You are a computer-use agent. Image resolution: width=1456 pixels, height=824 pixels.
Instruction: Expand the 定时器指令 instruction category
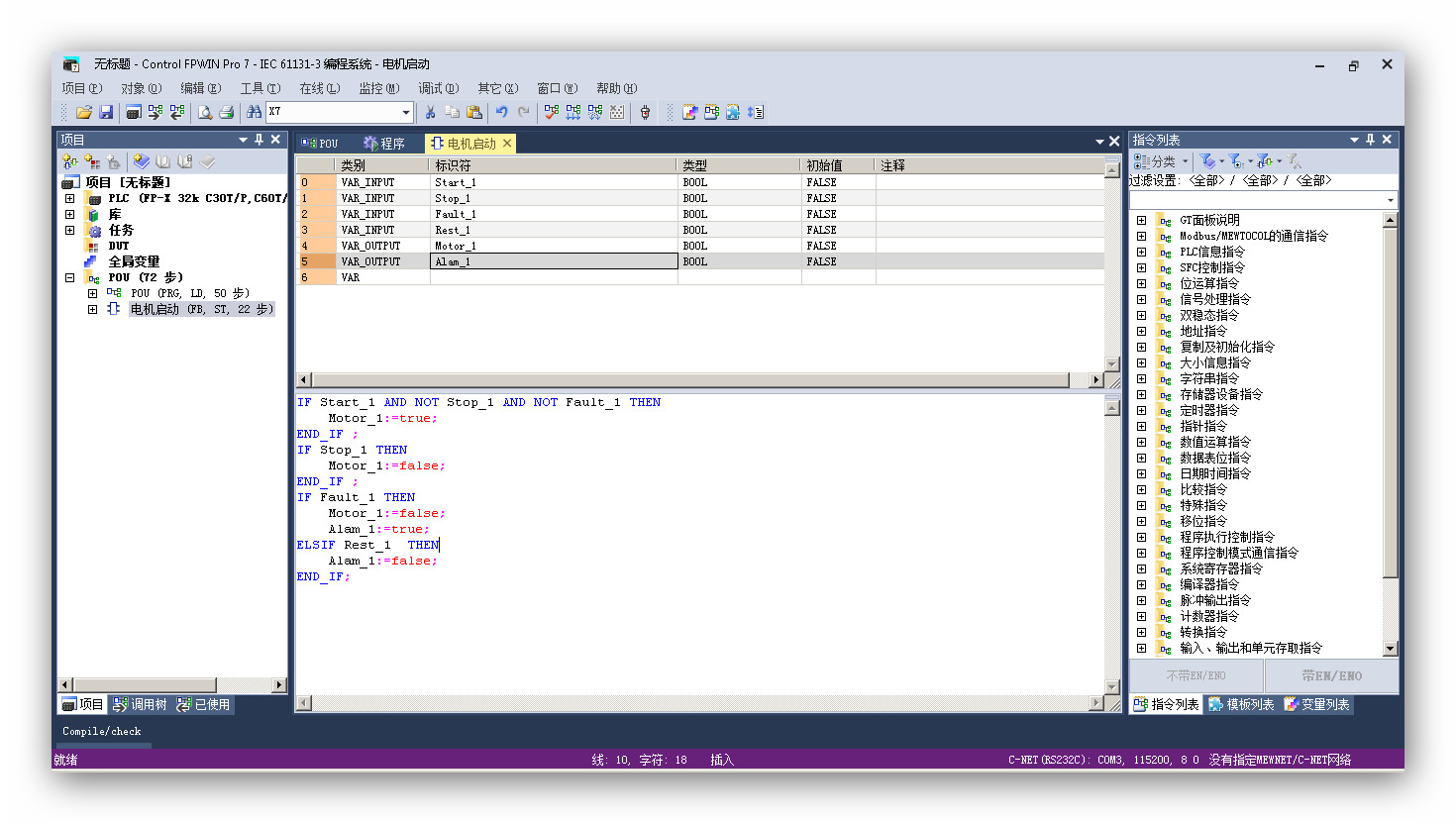coord(1141,410)
